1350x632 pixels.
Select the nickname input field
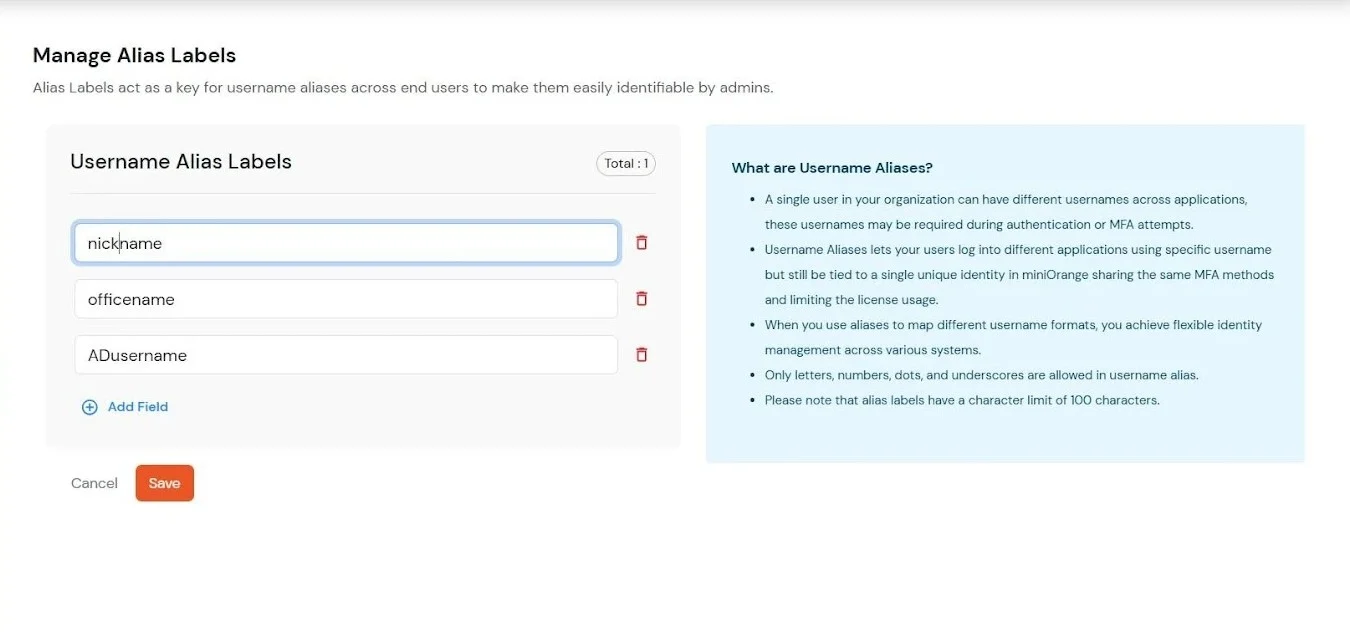pos(345,242)
